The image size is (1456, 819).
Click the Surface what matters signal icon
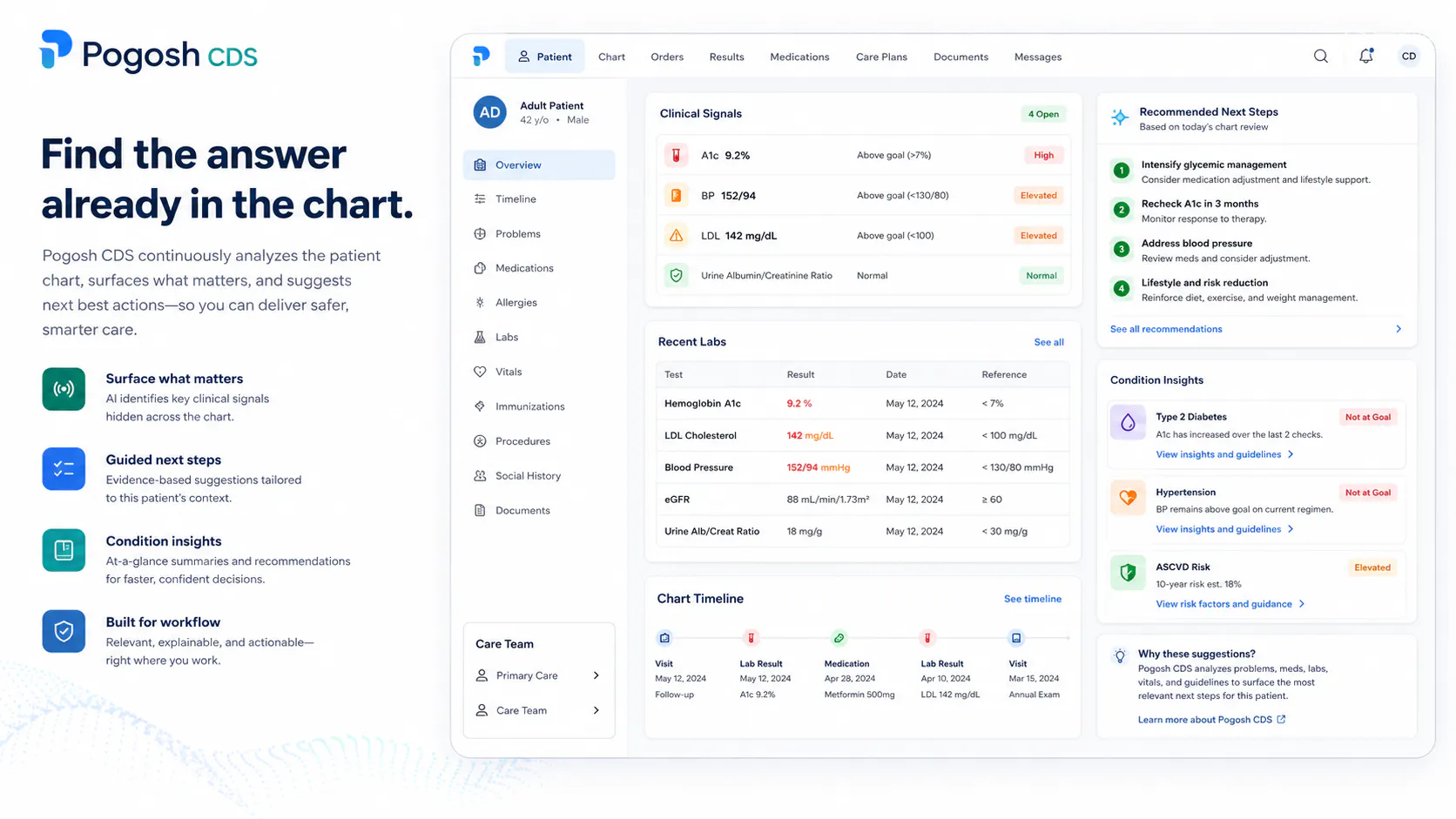click(x=64, y=388)
